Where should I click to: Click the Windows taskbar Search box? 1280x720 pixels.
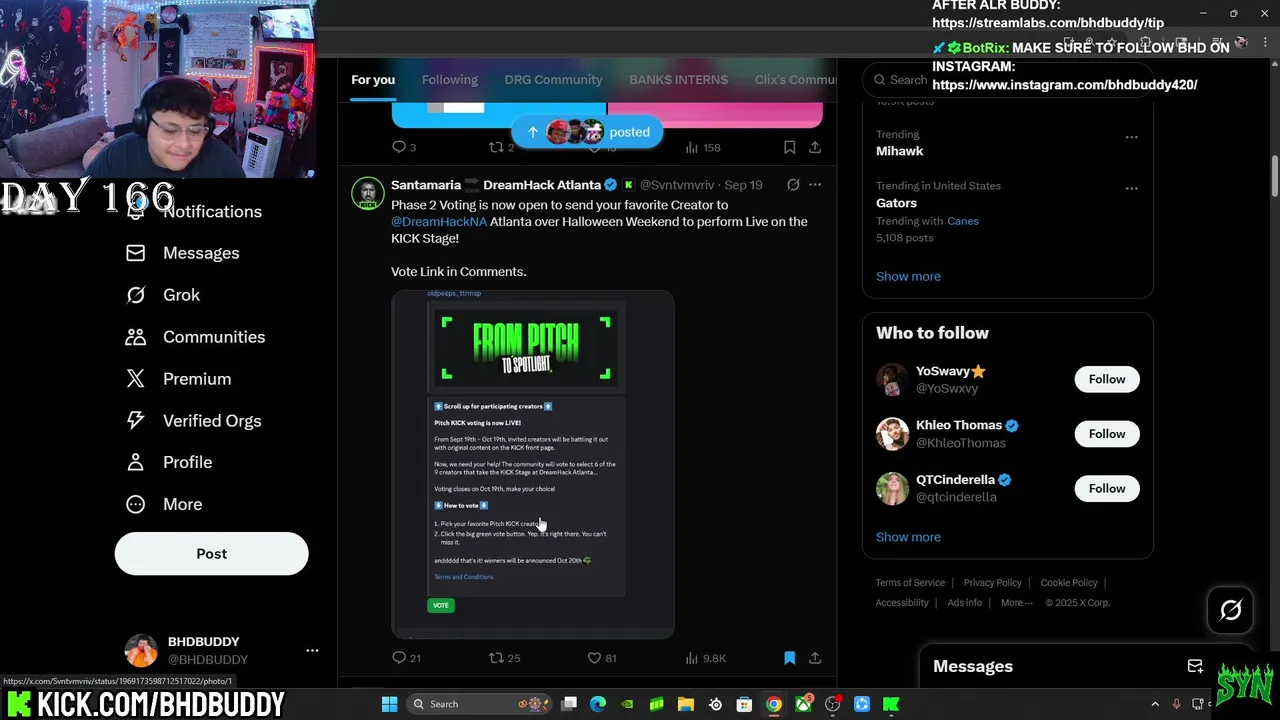click(477, 704)
